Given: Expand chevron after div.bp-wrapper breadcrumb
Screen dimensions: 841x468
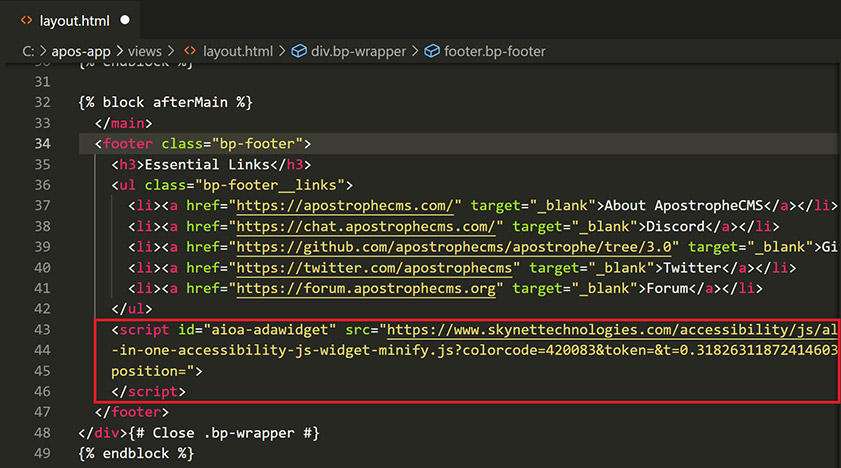Looking at the screenshot, I should [x=415, y=51].
